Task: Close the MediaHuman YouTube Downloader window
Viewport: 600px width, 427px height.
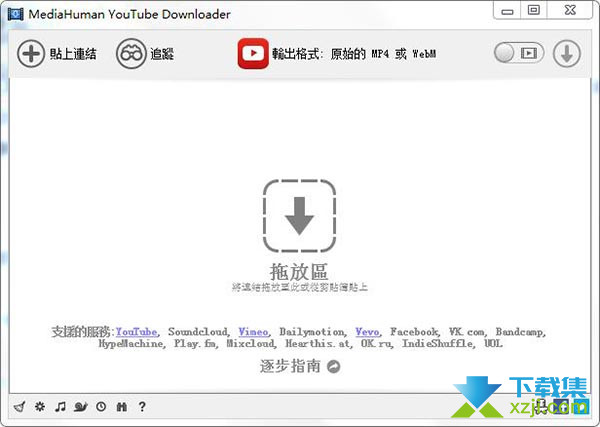Action: [570, 10]
